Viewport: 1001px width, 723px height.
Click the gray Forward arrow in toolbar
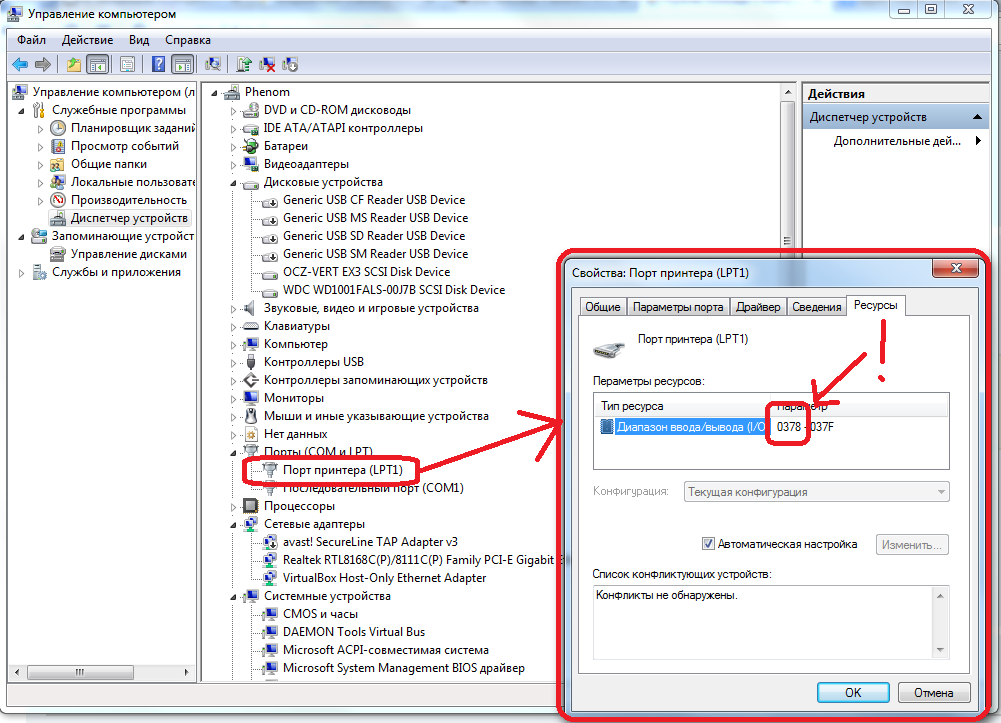pos(43,64)
